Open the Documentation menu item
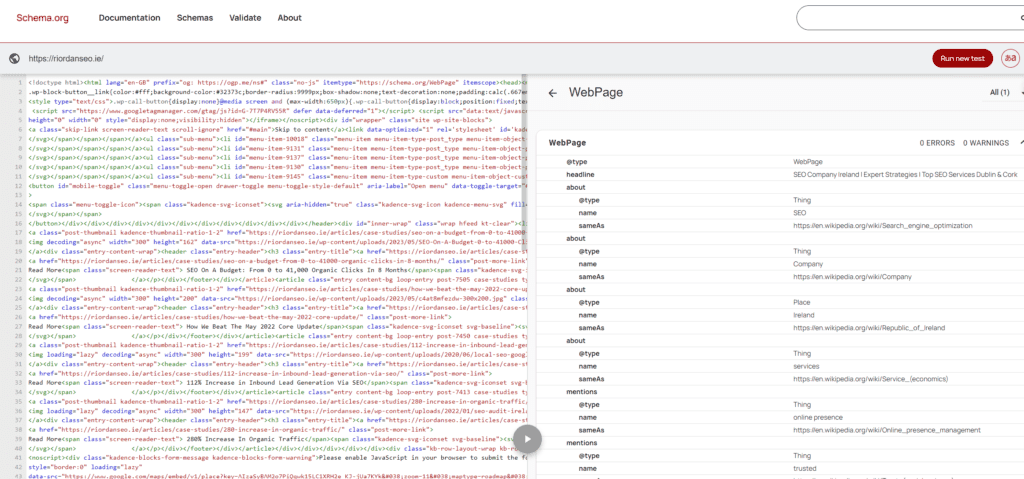This screenshot has height=479, width=1024. click(129, 18)
